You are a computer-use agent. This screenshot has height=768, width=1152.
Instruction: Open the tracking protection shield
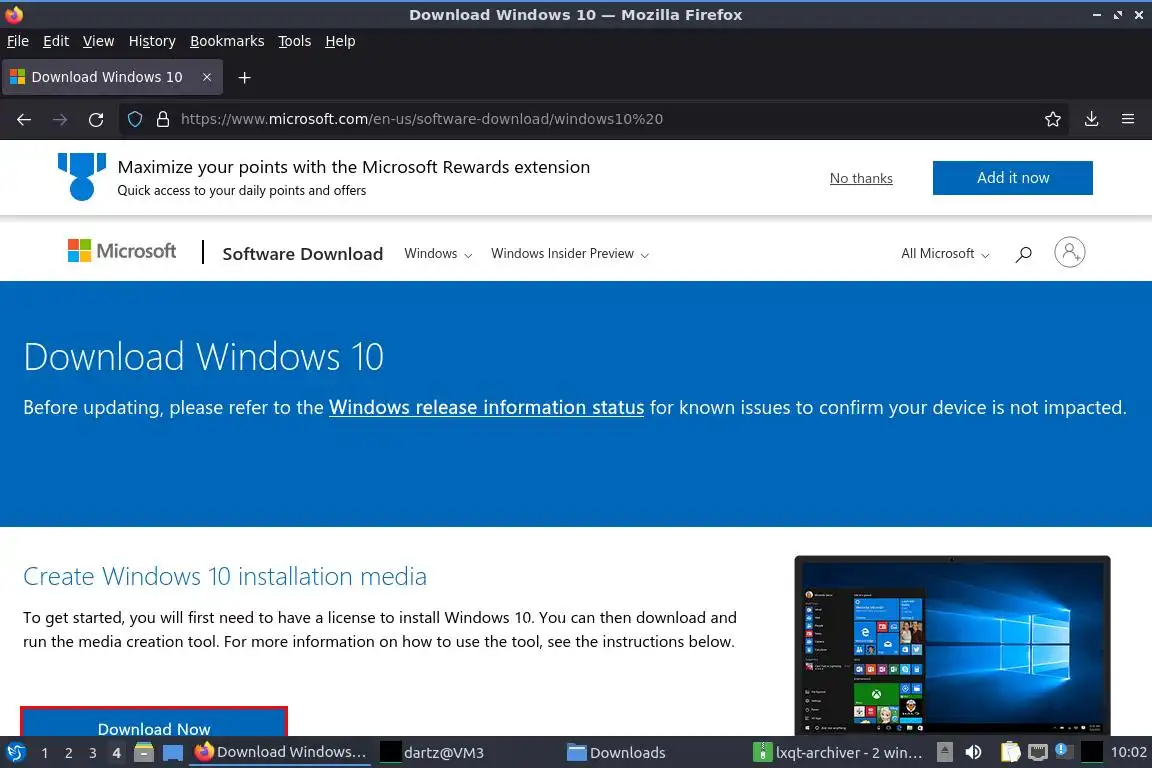[x=135, y=119]
